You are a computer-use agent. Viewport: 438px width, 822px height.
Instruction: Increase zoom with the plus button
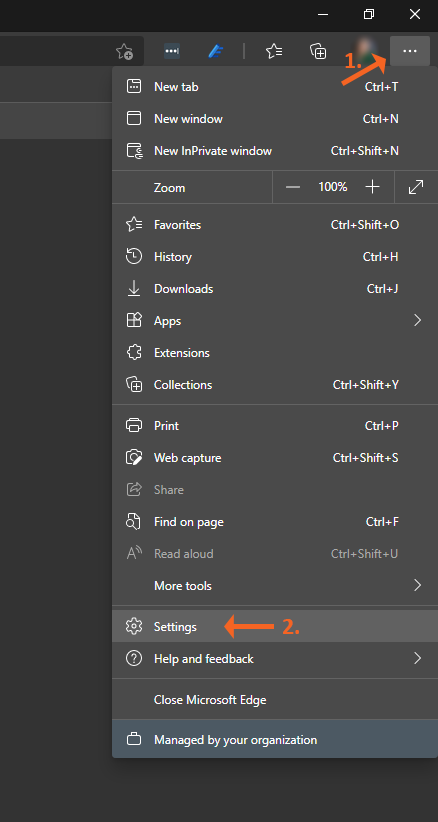point(372,187)
